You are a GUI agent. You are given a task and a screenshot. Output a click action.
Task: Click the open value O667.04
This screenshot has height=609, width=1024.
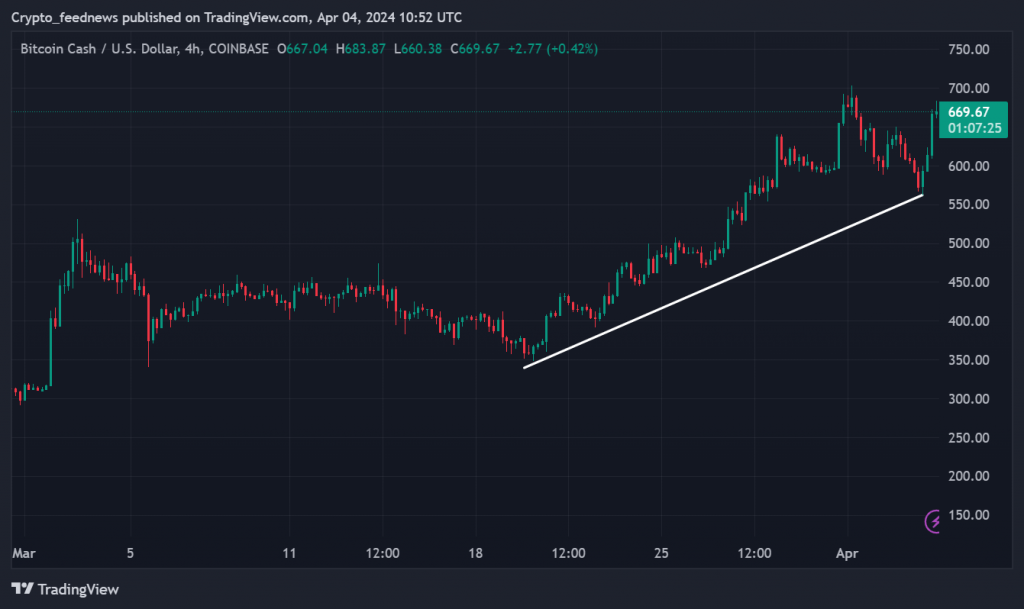coord(306,49)
